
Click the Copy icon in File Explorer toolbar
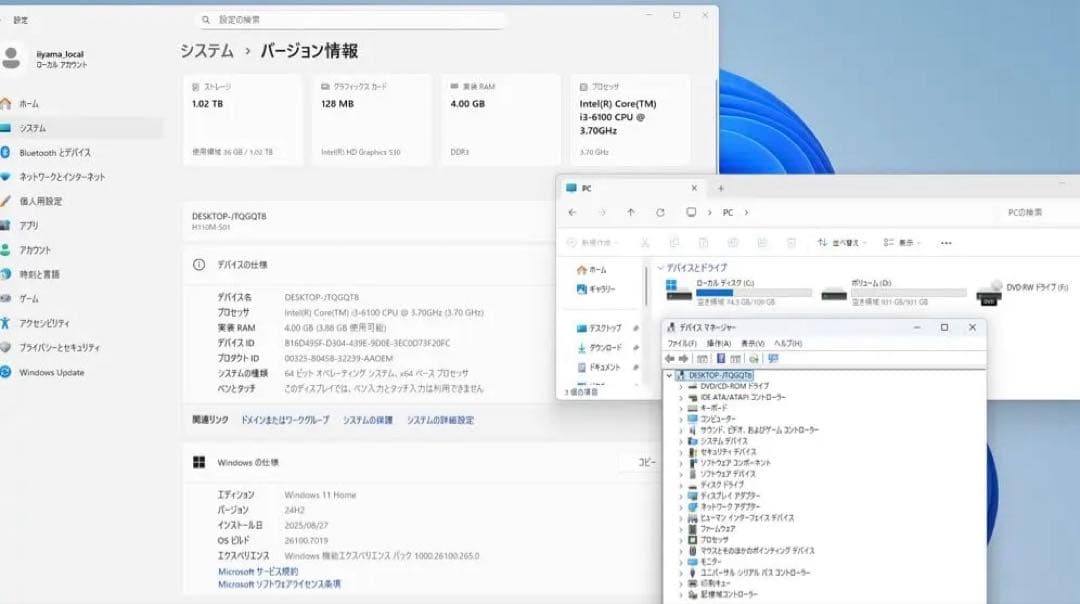[x=675, y=240]
